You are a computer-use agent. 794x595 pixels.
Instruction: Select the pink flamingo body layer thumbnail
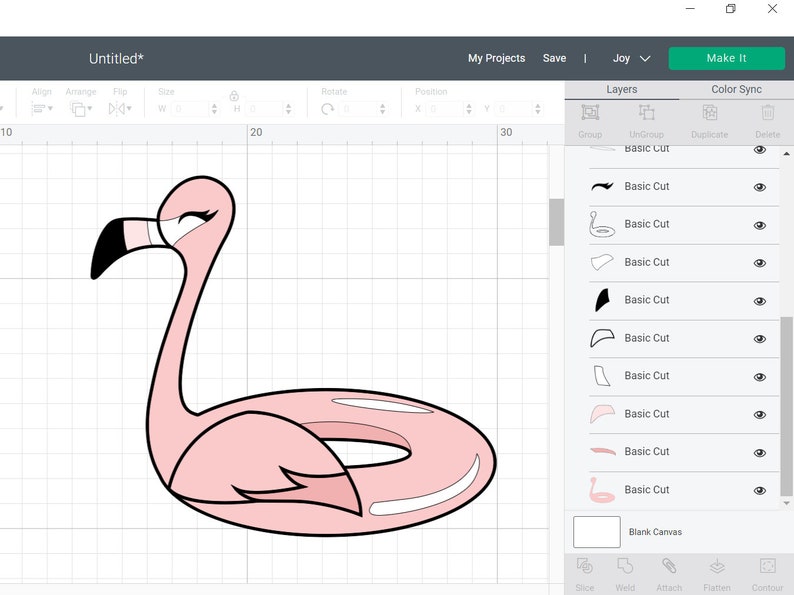click(x=602, y=490)
